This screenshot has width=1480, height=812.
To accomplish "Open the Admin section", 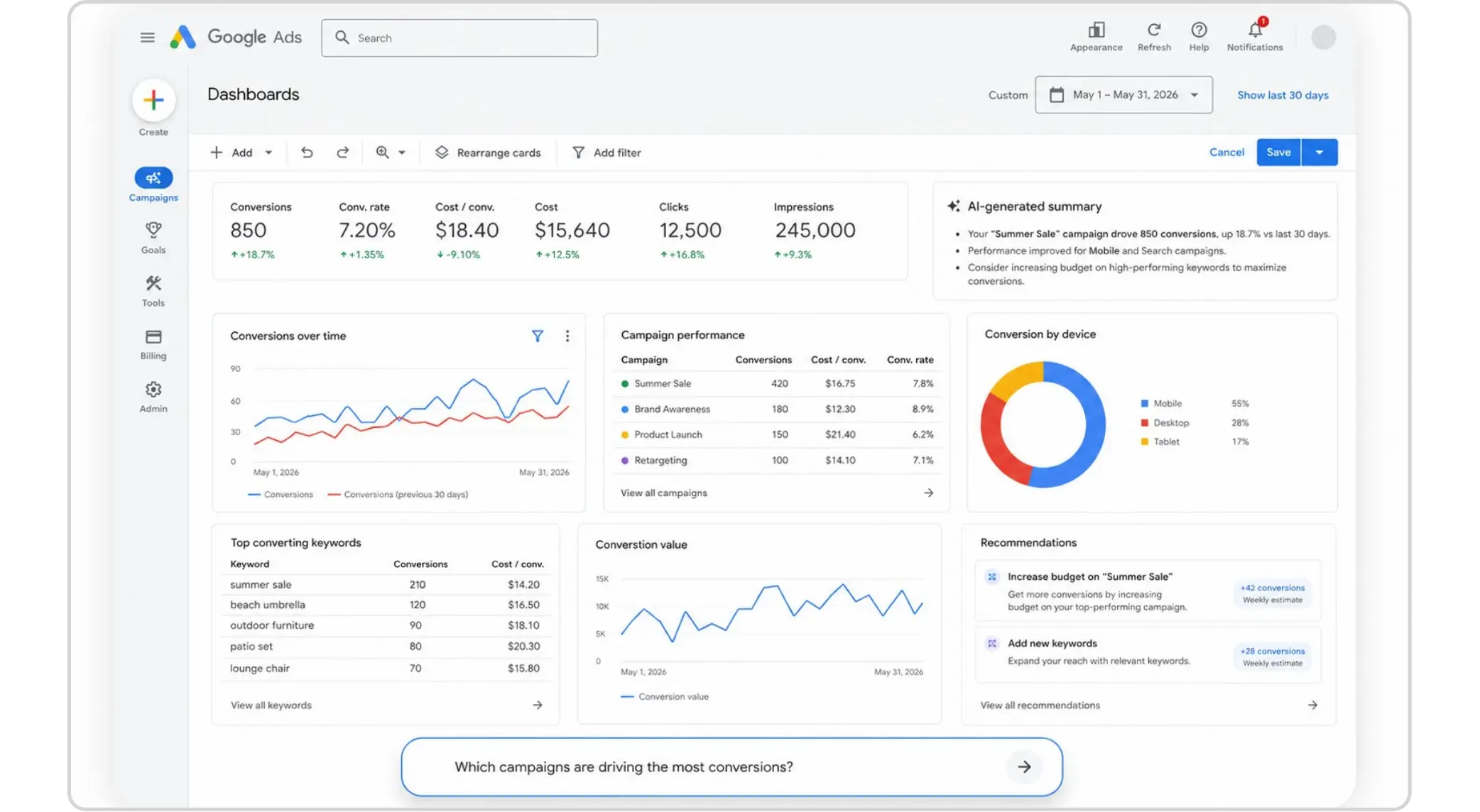I will pos(153,397).
